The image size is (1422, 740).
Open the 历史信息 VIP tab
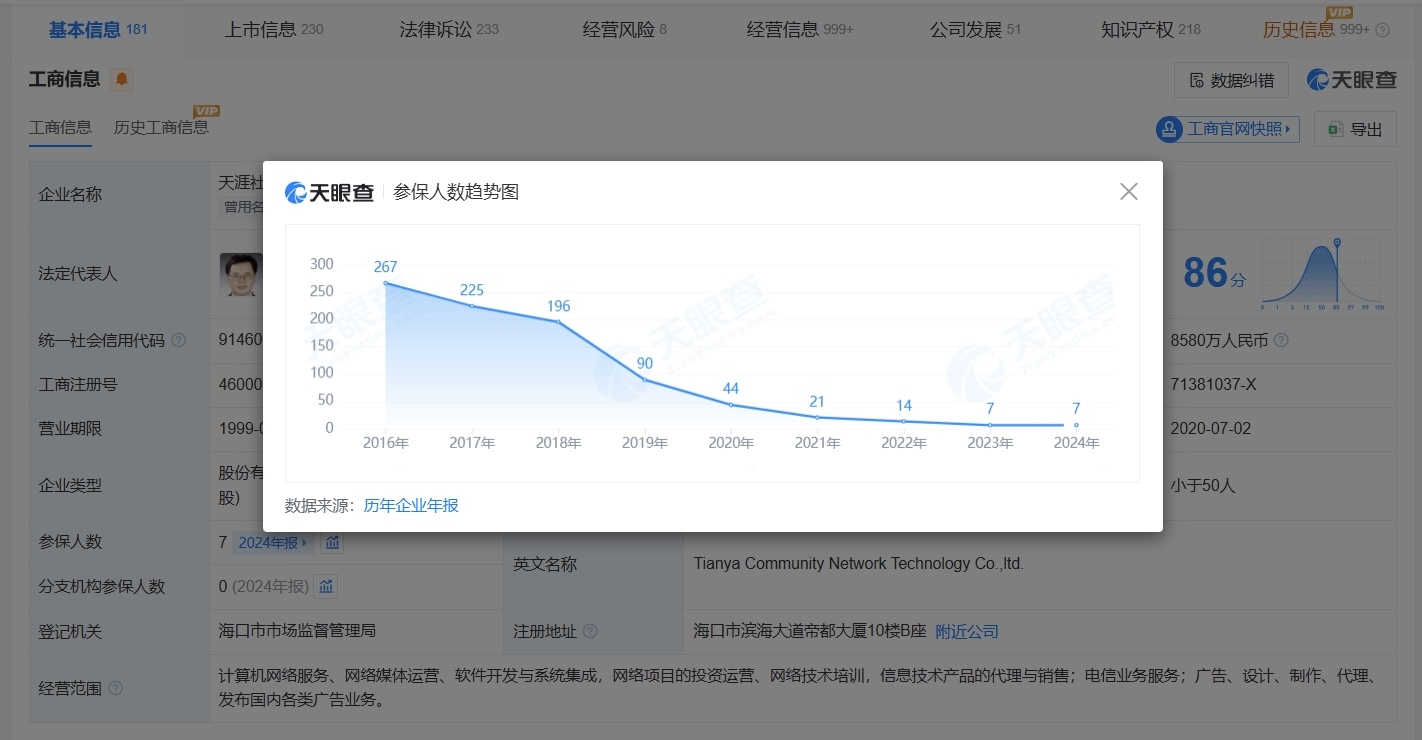point(1316,29)
